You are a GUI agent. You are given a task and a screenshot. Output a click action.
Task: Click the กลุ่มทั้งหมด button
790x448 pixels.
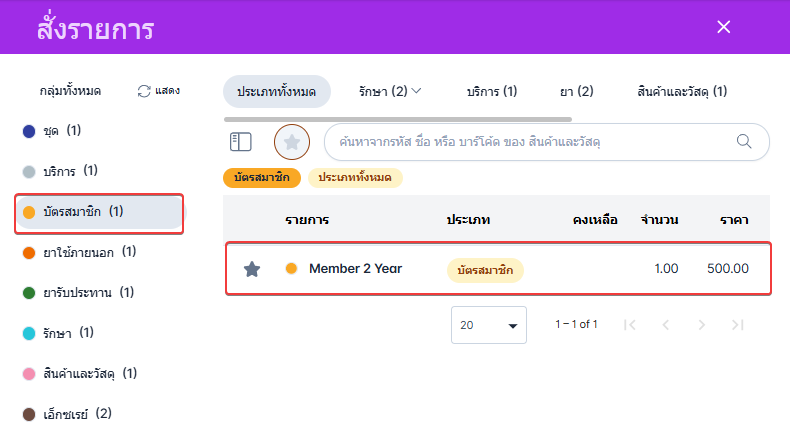click(x=70, y=91)
